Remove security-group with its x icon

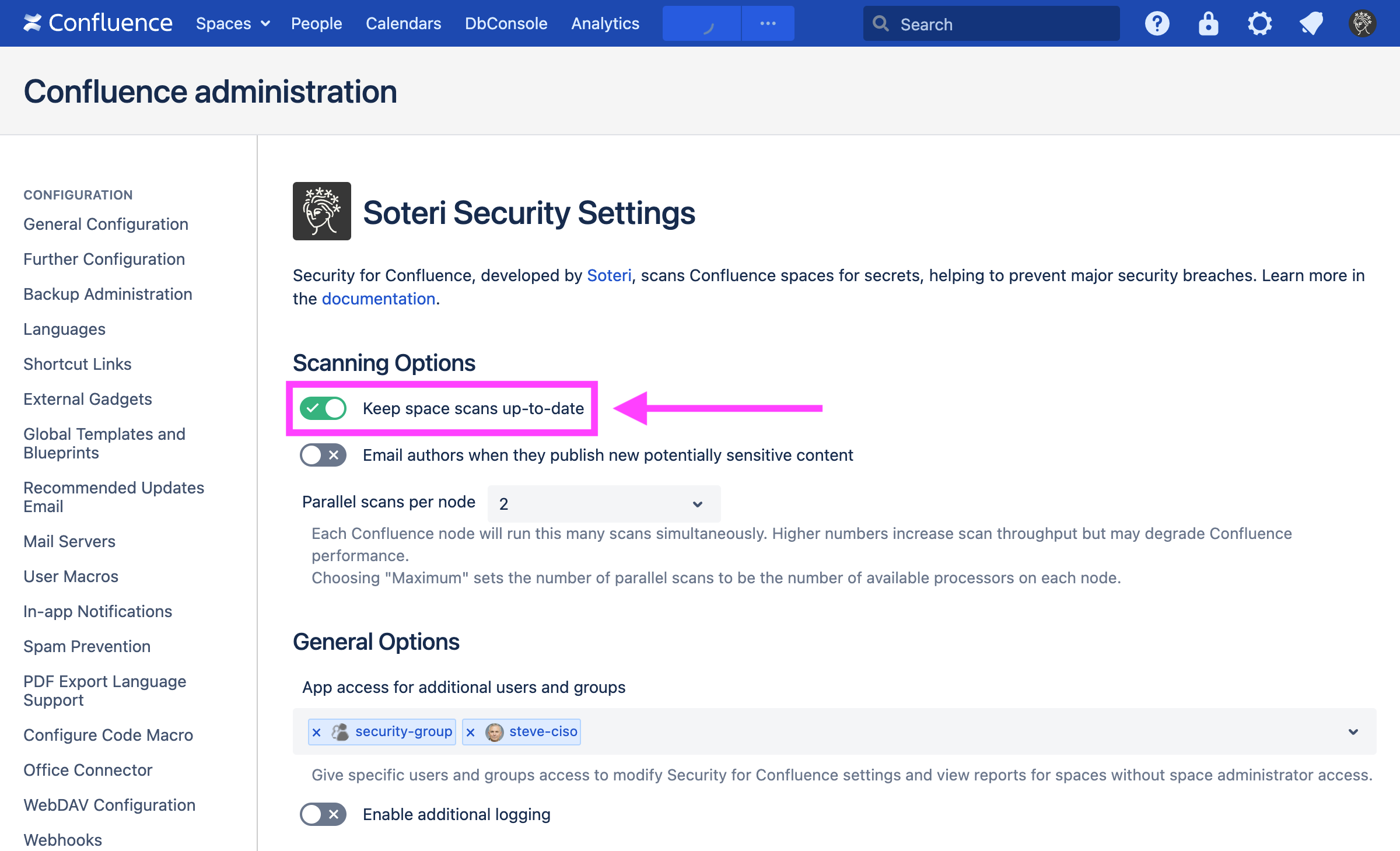pyautogui.click(x=317, y=732)
